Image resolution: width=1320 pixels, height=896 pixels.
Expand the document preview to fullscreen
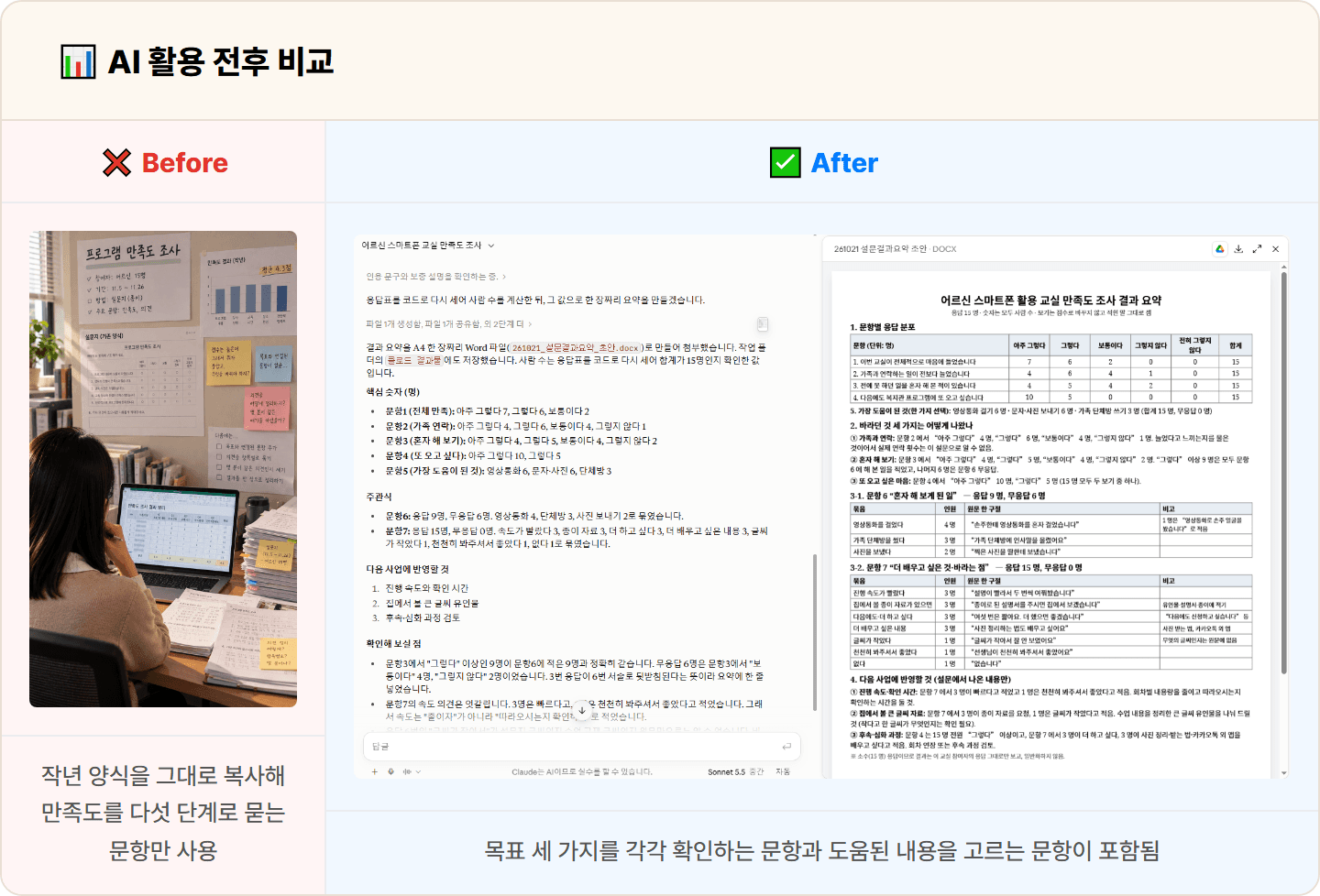(1257, 249)
